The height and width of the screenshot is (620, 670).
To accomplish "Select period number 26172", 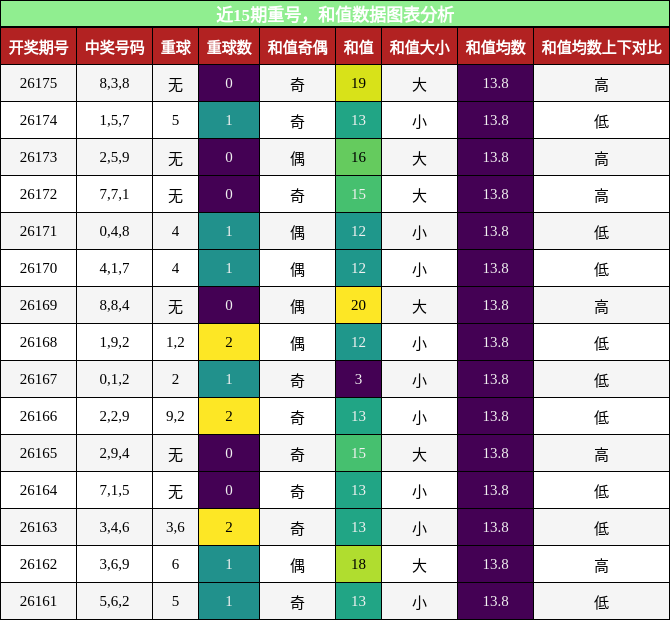I will coord(38,194).
